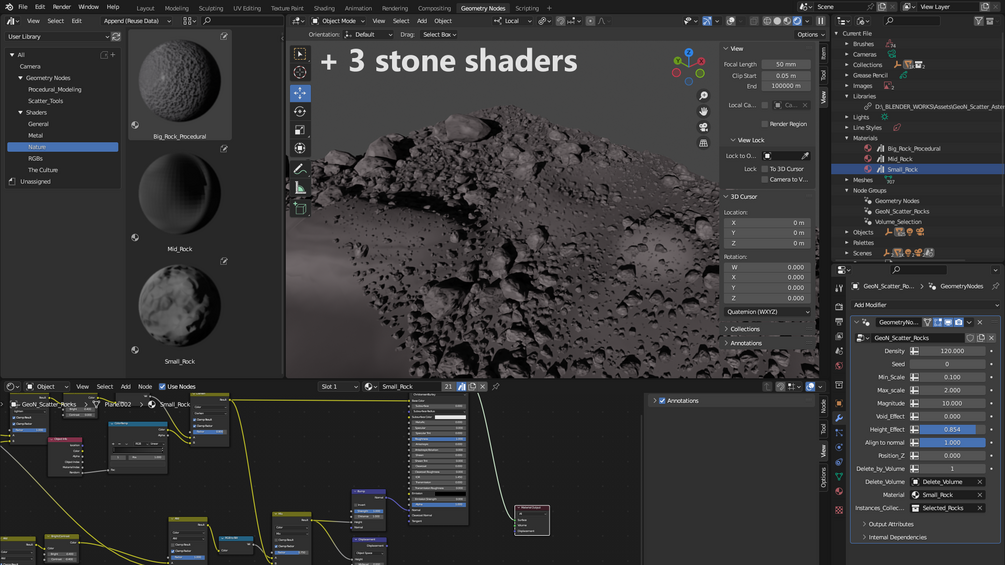This screenshot has width=1005, height=565.
Task: Enable Lock To 3D Cursor checkbox
Action: (765, 168)
